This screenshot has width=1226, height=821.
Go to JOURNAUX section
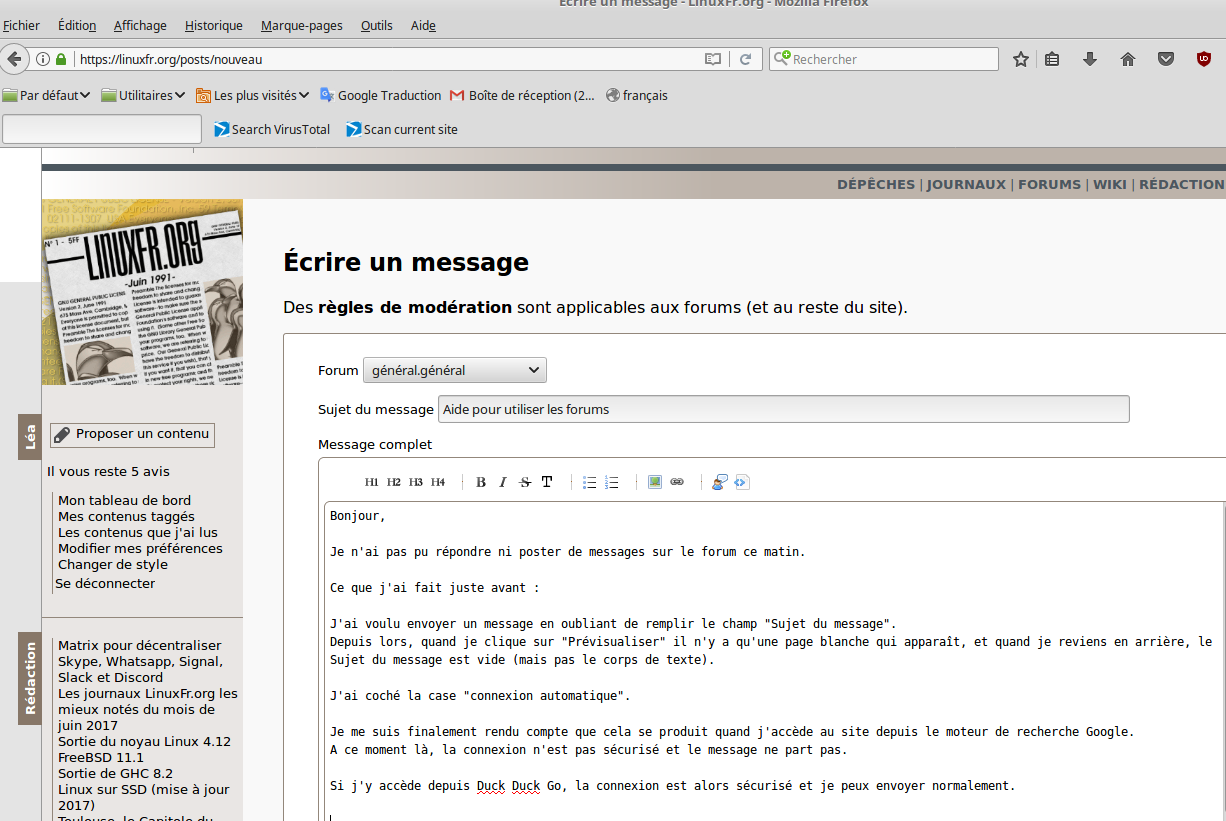point(966,184)
